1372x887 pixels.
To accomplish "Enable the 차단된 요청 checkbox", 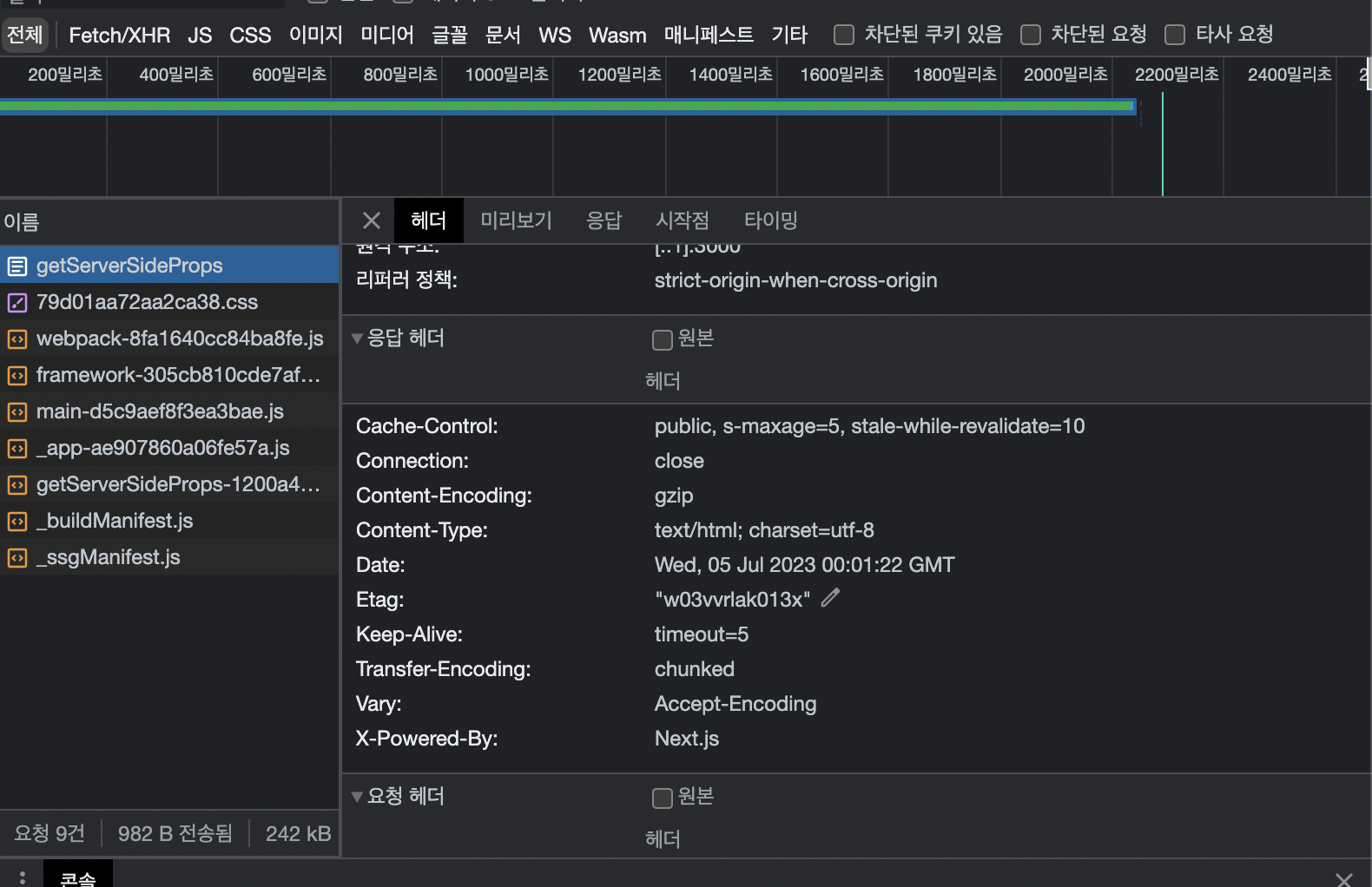I will click(x=1030, y=35).
